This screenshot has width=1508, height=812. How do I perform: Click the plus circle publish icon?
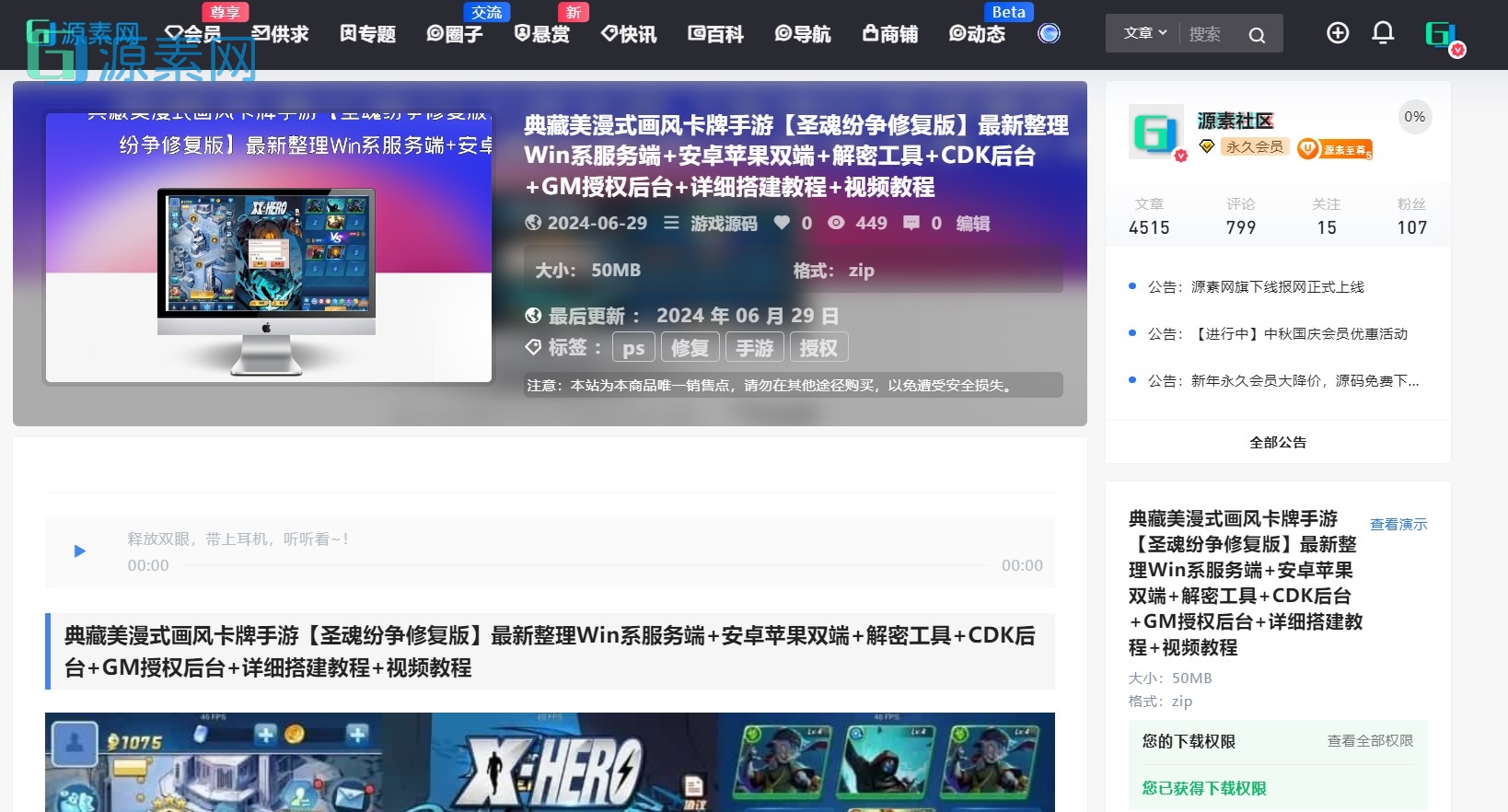pyautogui.click(x=1338, y=33)
